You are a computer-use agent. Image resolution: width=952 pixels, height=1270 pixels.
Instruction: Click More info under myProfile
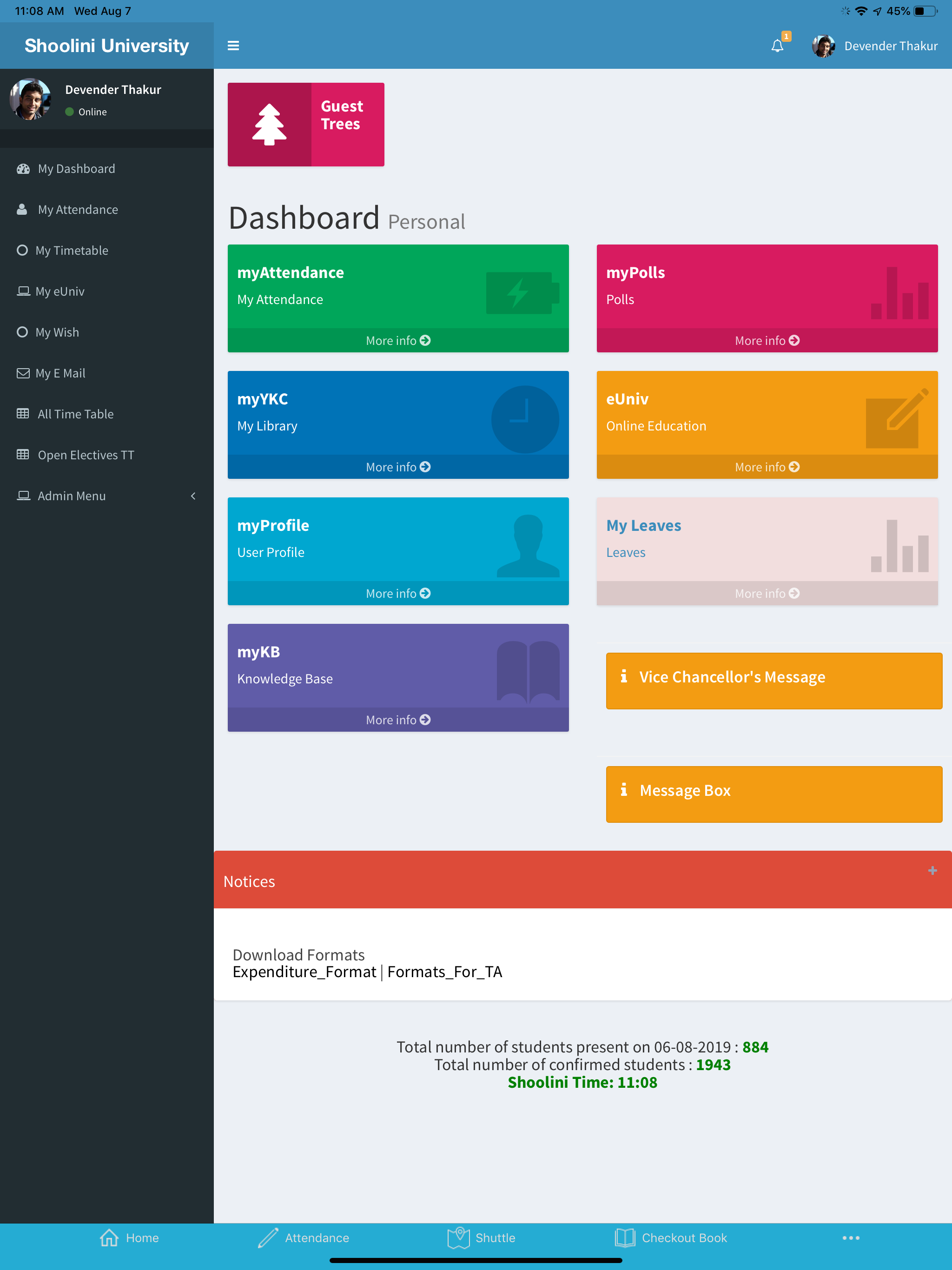click(x=398, y=593)
